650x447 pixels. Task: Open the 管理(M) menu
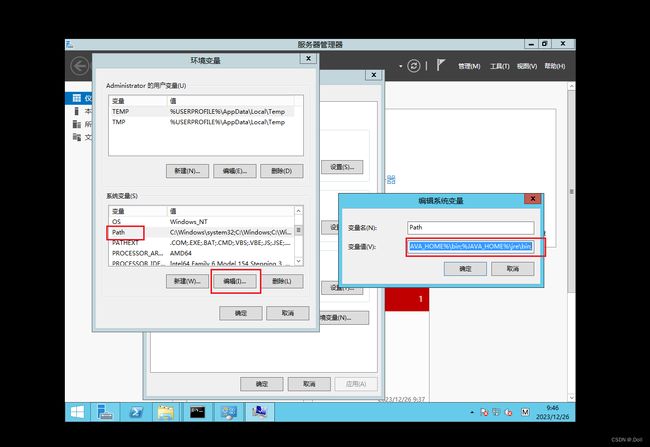(469, 66)
